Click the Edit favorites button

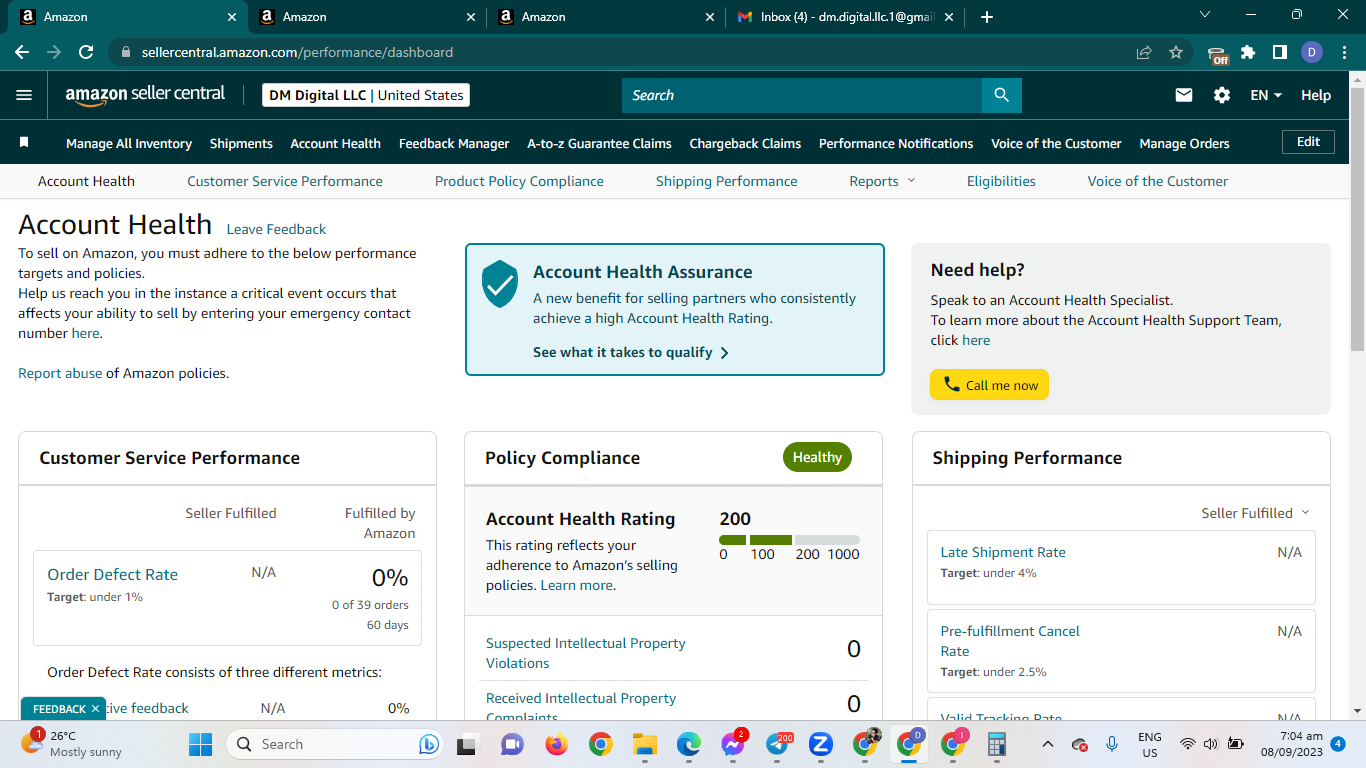tap(1308, 142)
